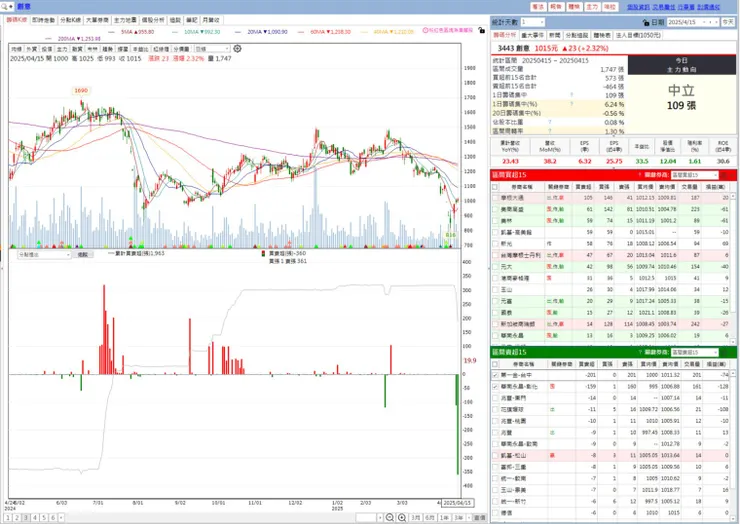The height and width of the screenshot is (524, 740).
Task: Open the 分點進出 indicator dropdown
Action: pyautogui.click(x=44, y=254)
